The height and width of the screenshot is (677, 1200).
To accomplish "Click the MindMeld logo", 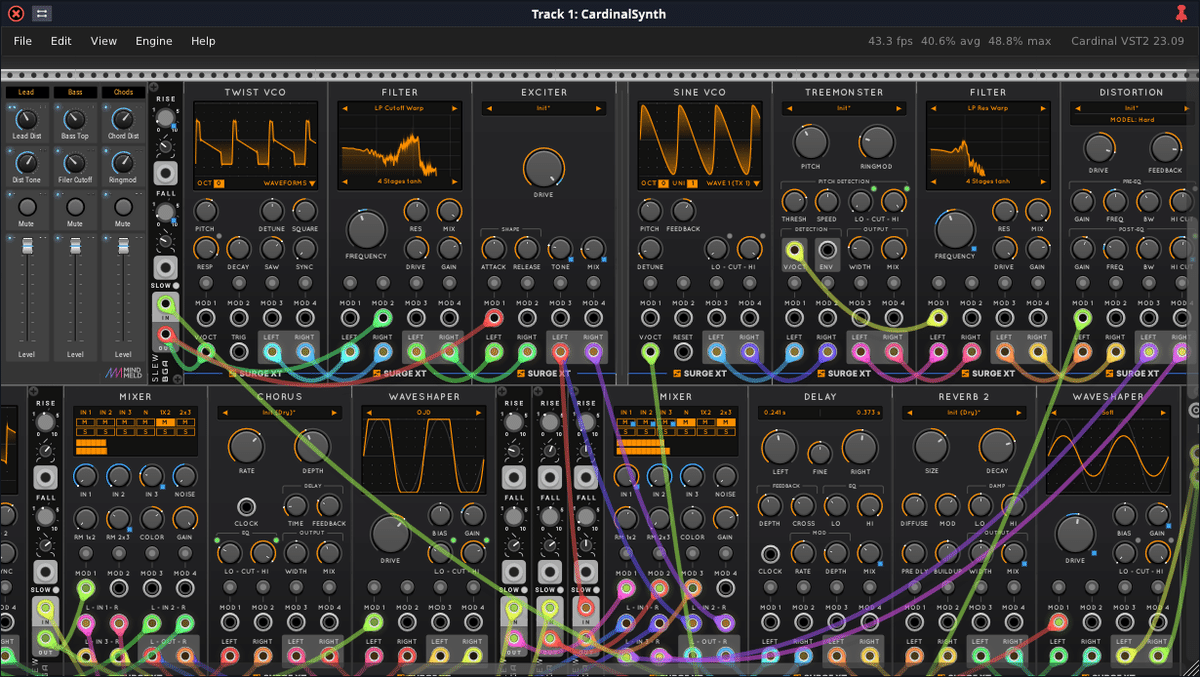I will [x=122, y=373].
